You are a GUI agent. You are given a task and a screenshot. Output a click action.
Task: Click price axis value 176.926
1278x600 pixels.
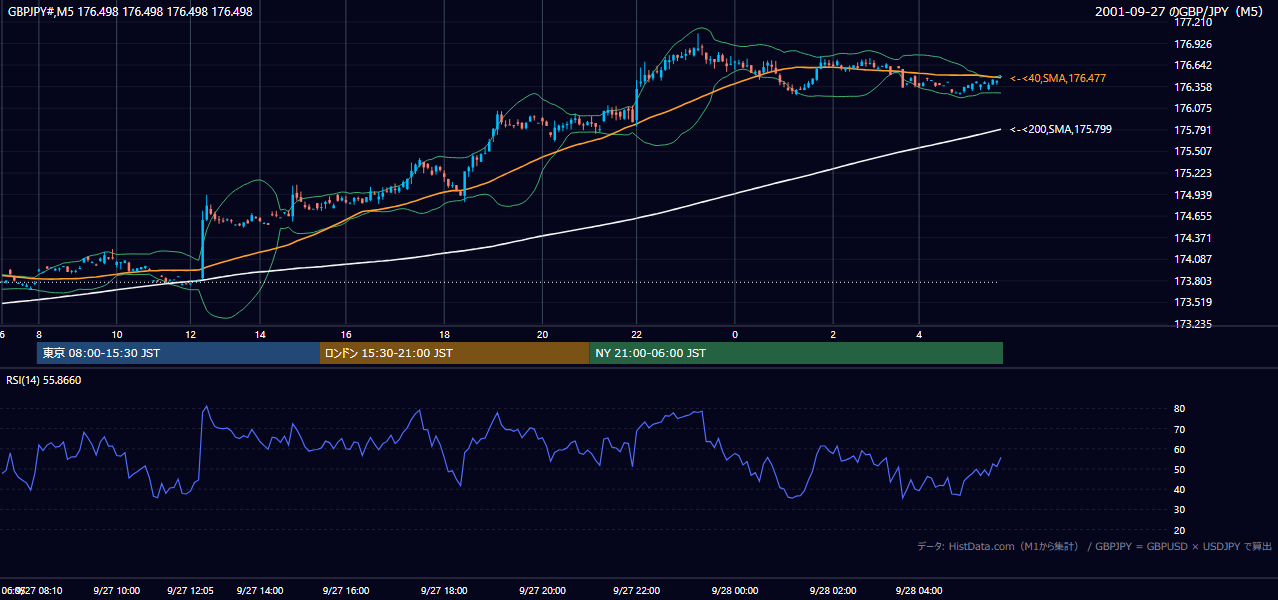point(1193,44)
